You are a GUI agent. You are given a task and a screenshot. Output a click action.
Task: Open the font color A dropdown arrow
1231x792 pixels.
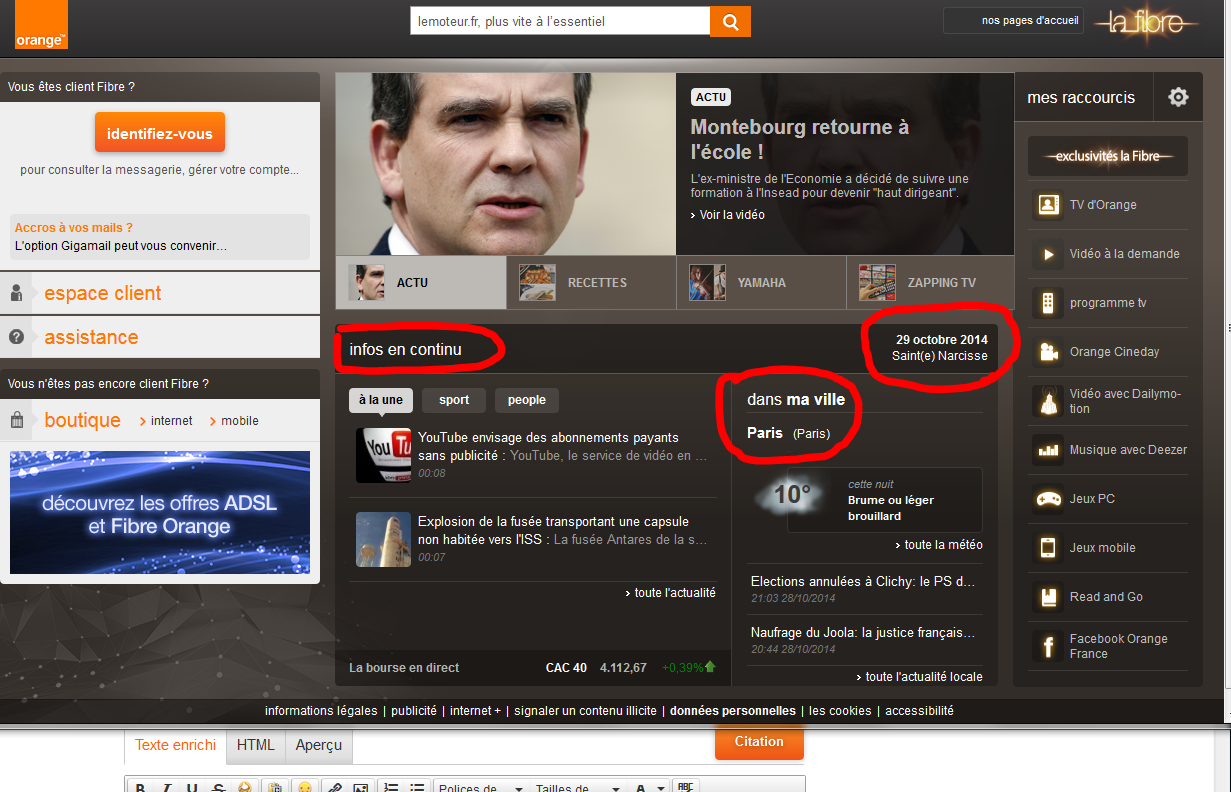coord(660,788)
